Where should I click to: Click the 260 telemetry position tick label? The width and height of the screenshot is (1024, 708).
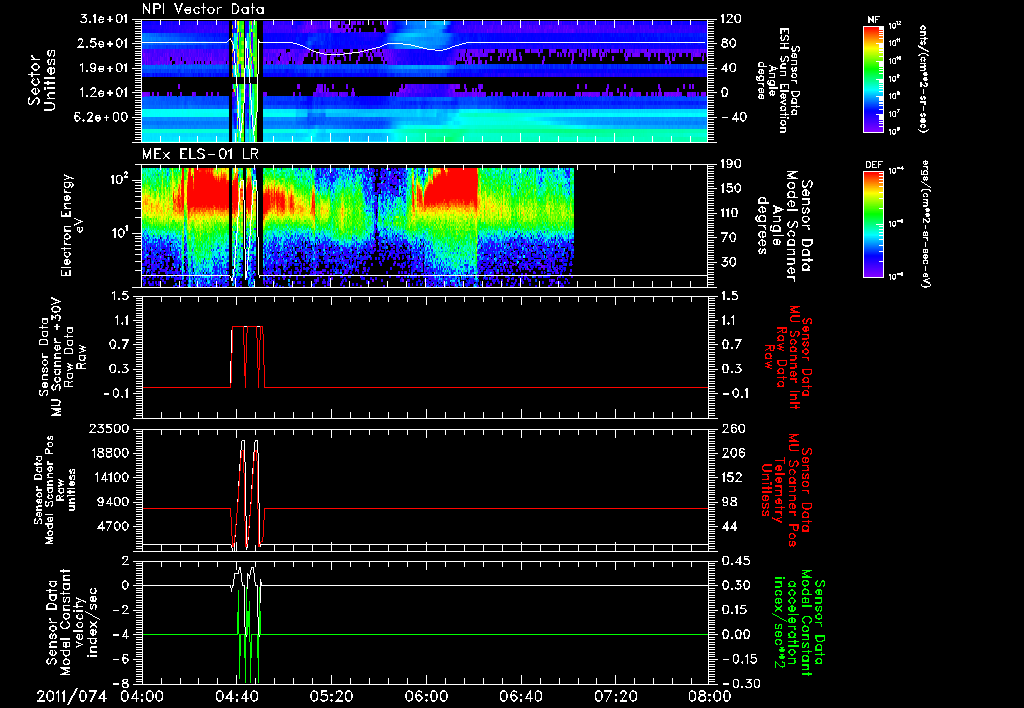pos(731,428)
